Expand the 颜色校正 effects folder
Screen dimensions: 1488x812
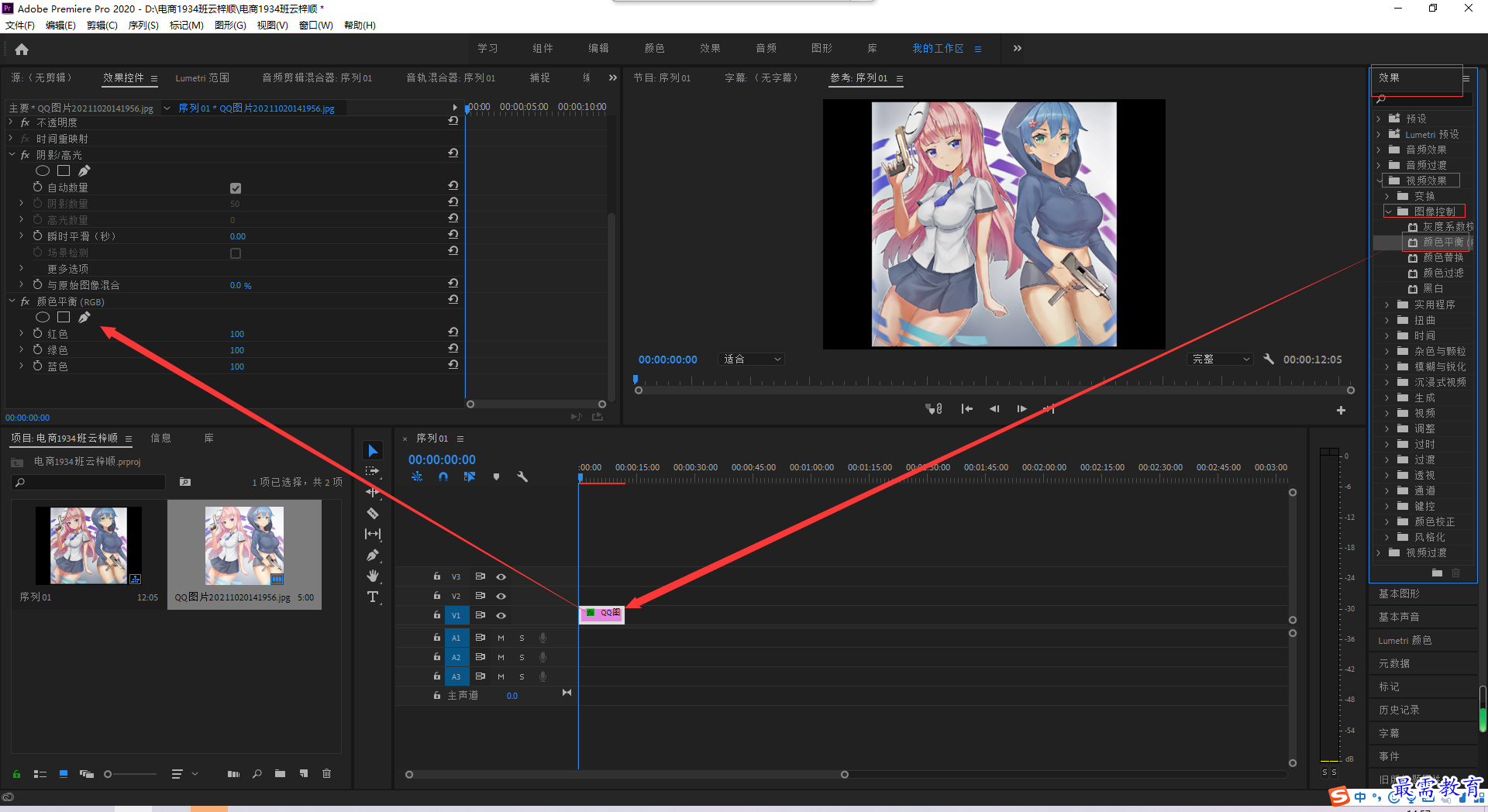point(1387,521)
